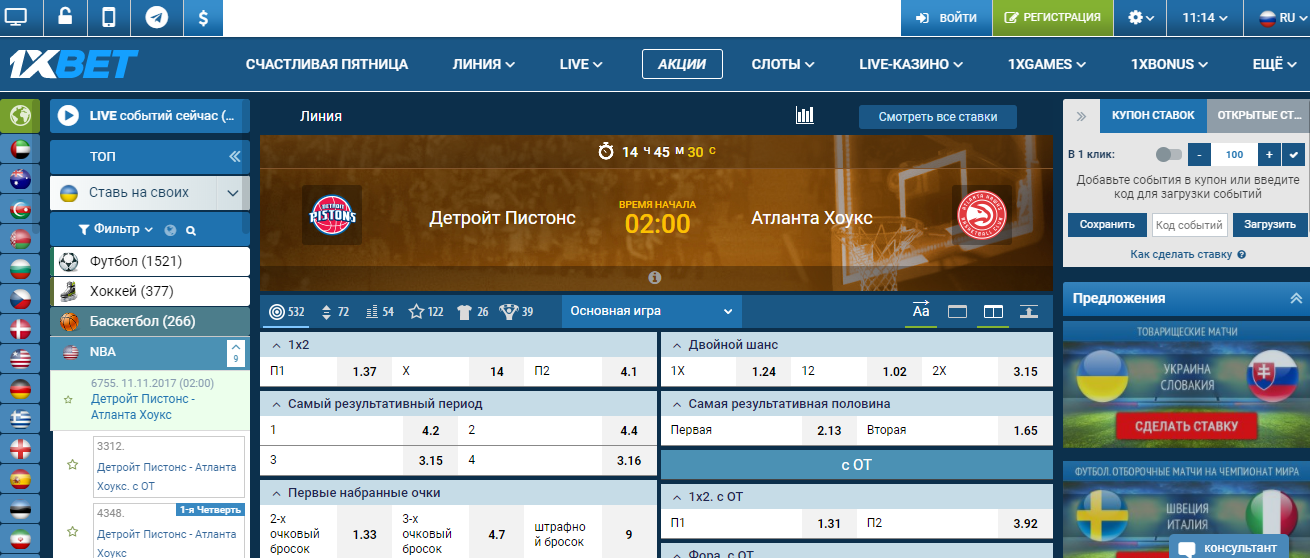Favorite the 6755 Детройт Пистонс match star
This screenshot has width=1310, height=558.
68,398
